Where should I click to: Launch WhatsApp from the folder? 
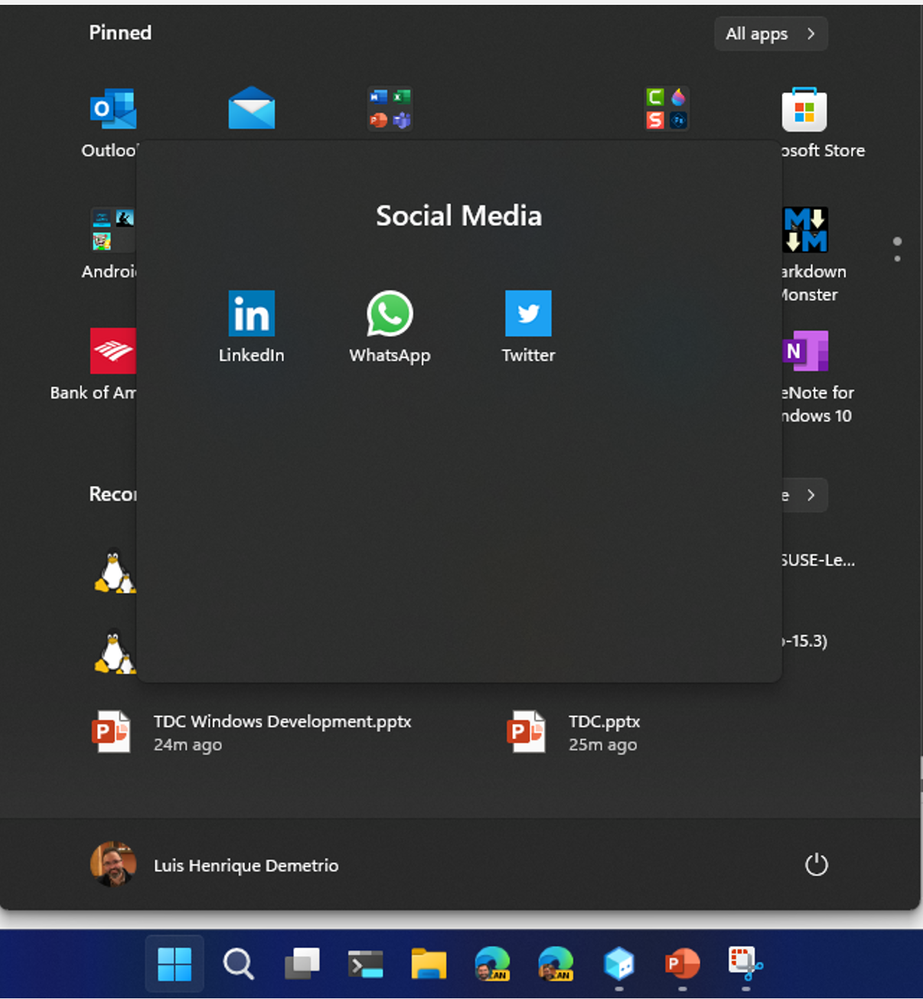point(389,326)
